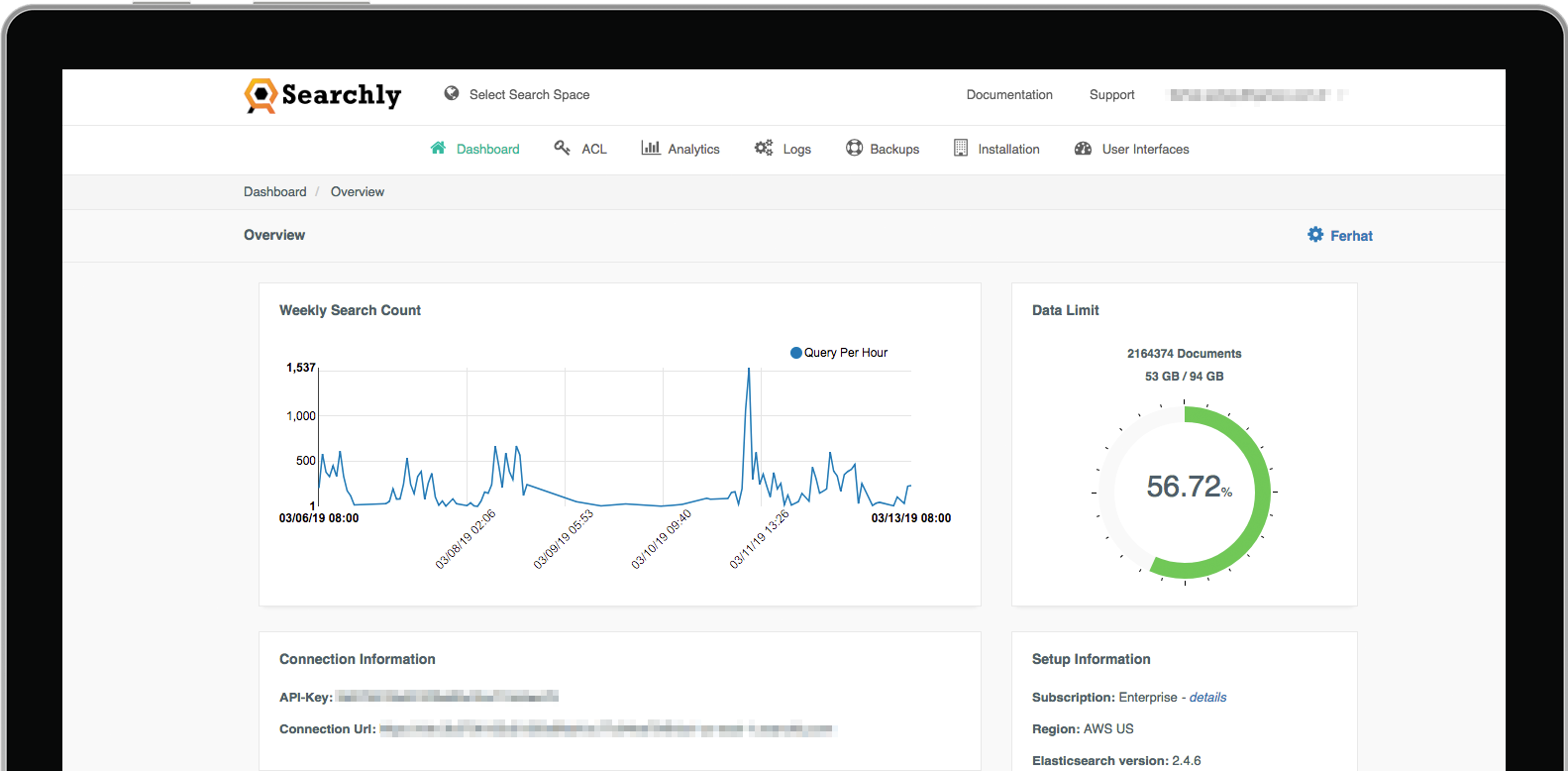Click the blurred Connection Url value
This screenshot has height=771, width=1568.
608,729
